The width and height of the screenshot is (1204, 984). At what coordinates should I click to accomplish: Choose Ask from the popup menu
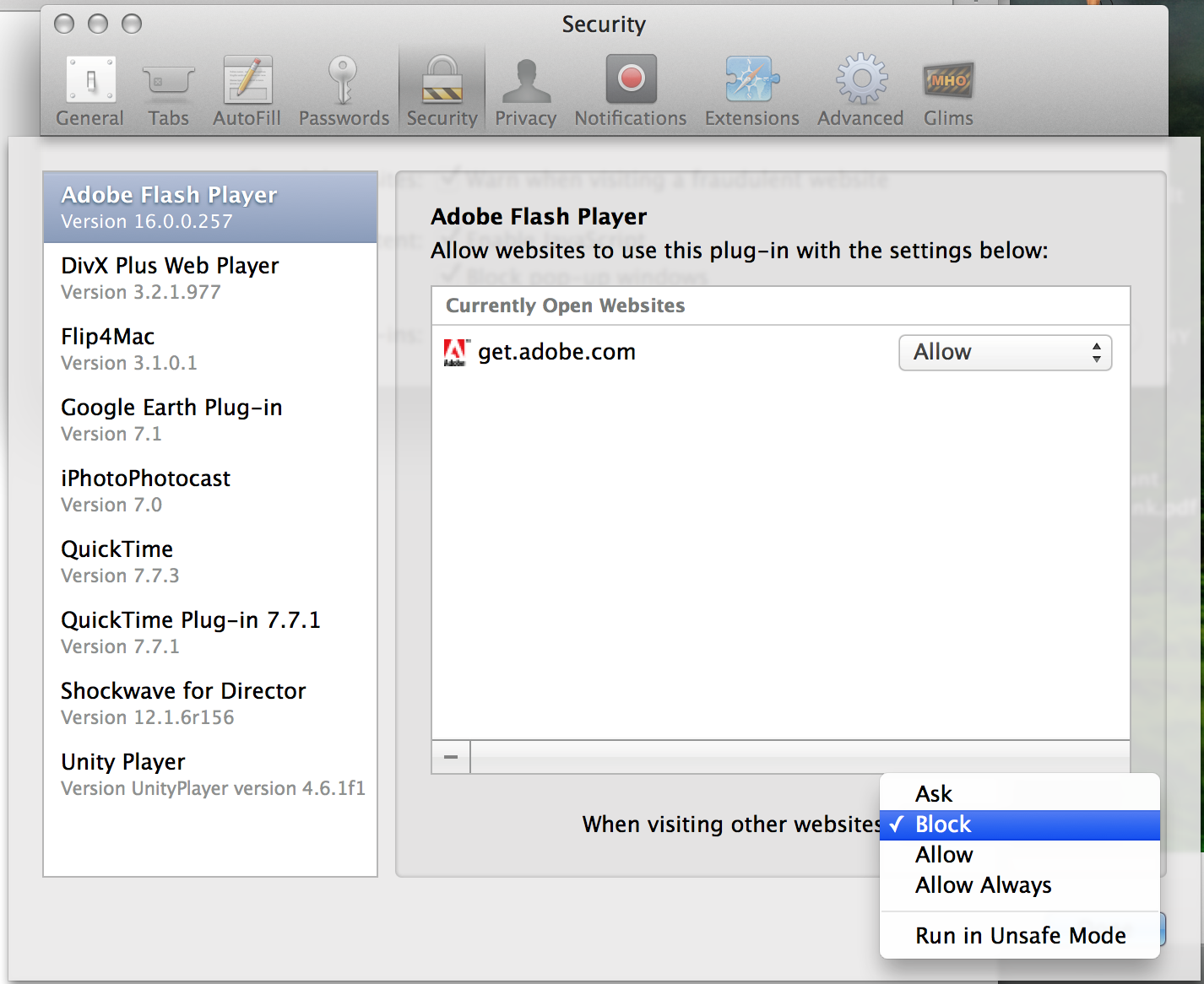click(1020, 794)
